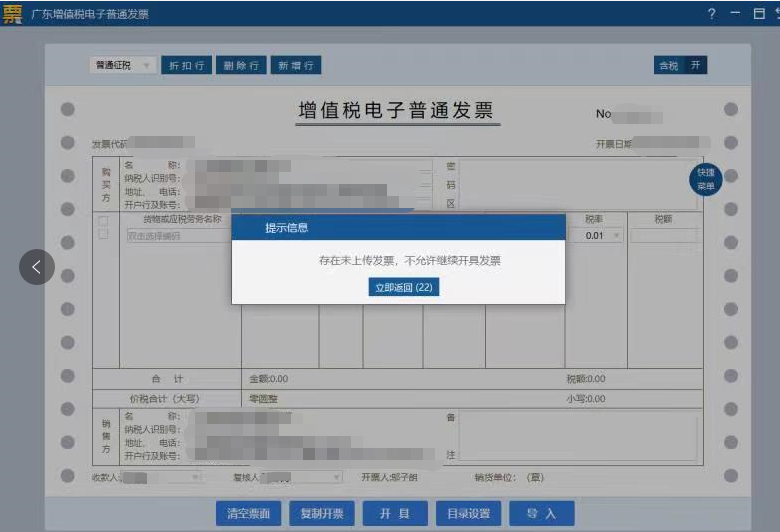Click the 金额:0.00 total text

[269, 379]
